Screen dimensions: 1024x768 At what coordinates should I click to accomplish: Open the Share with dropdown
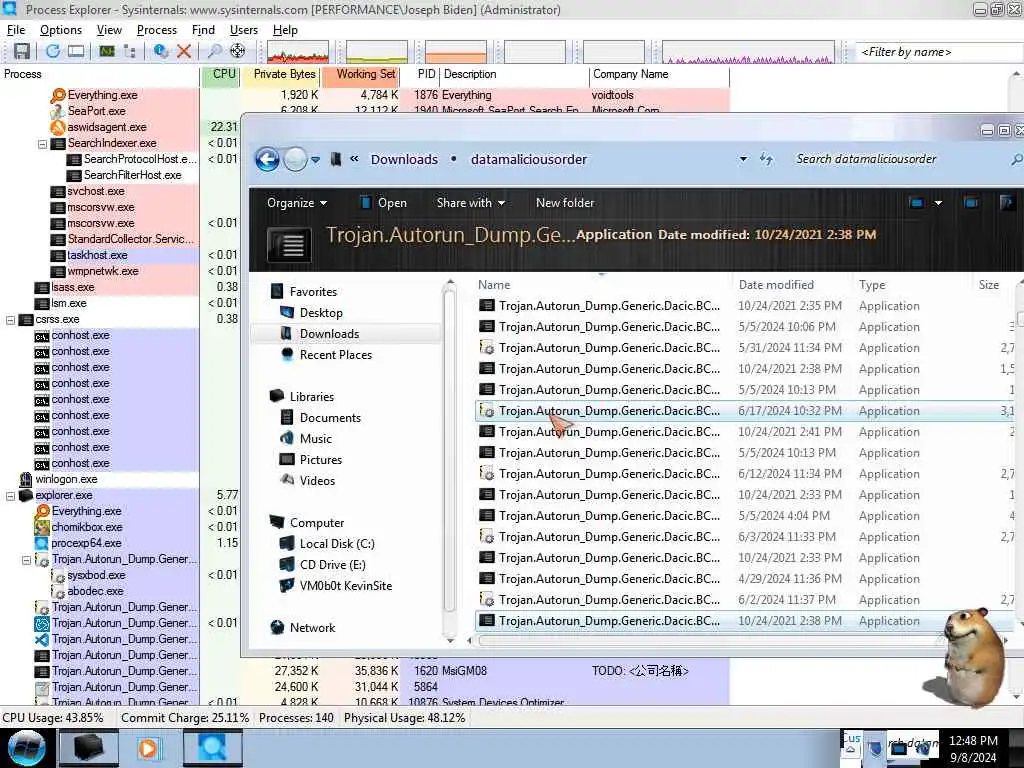click(x=471, y=203)
